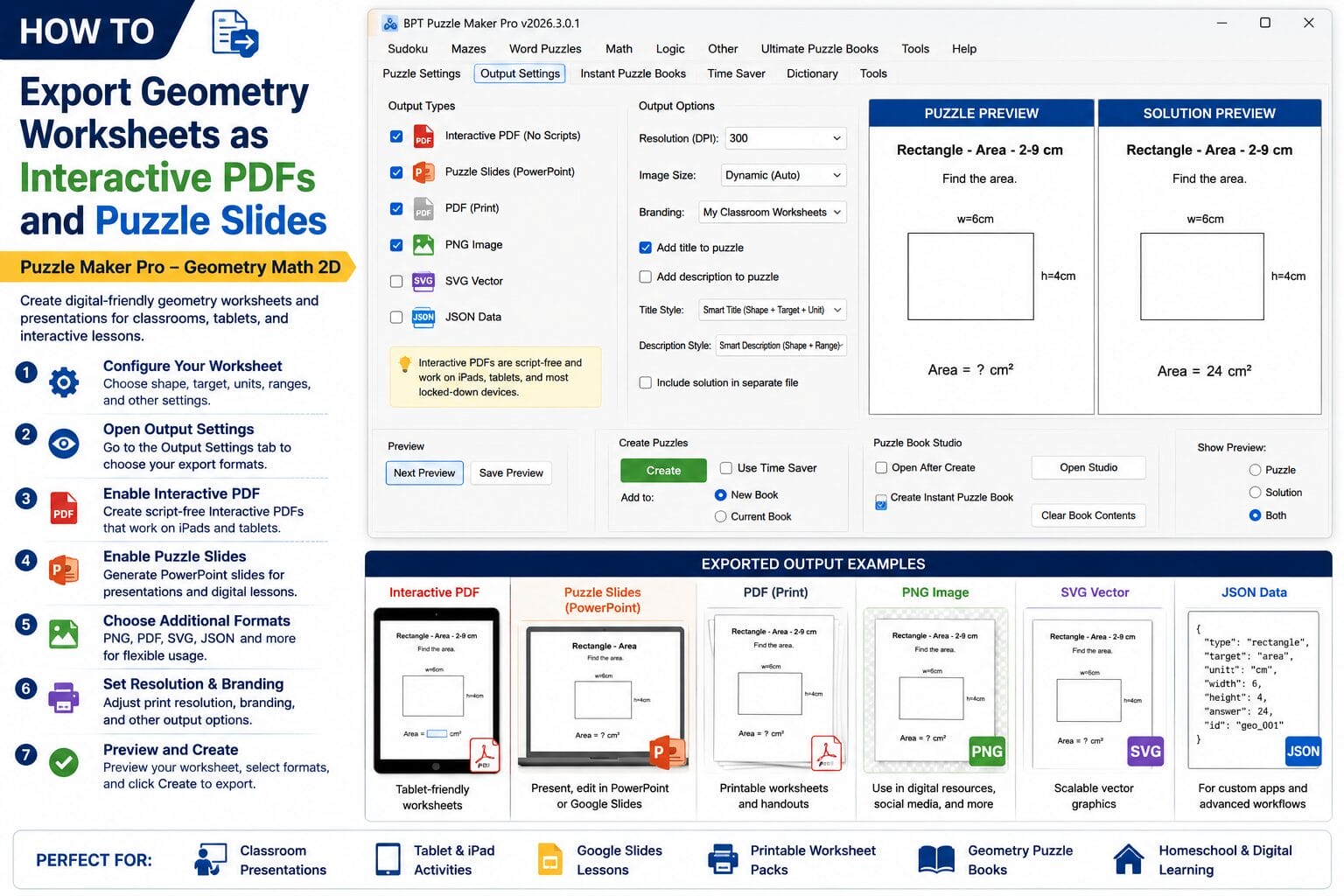The image size is (1344, 896).
Task: Click the Next Preview button
Action: pyautogui.click(x=424, y=472)
